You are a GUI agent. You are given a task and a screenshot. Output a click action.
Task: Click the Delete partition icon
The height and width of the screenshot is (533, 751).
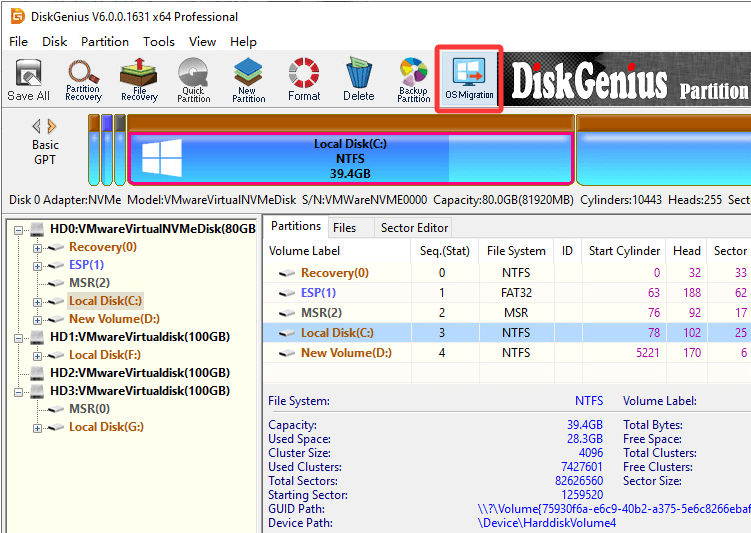pyautogui.click(x=358, y=79)
